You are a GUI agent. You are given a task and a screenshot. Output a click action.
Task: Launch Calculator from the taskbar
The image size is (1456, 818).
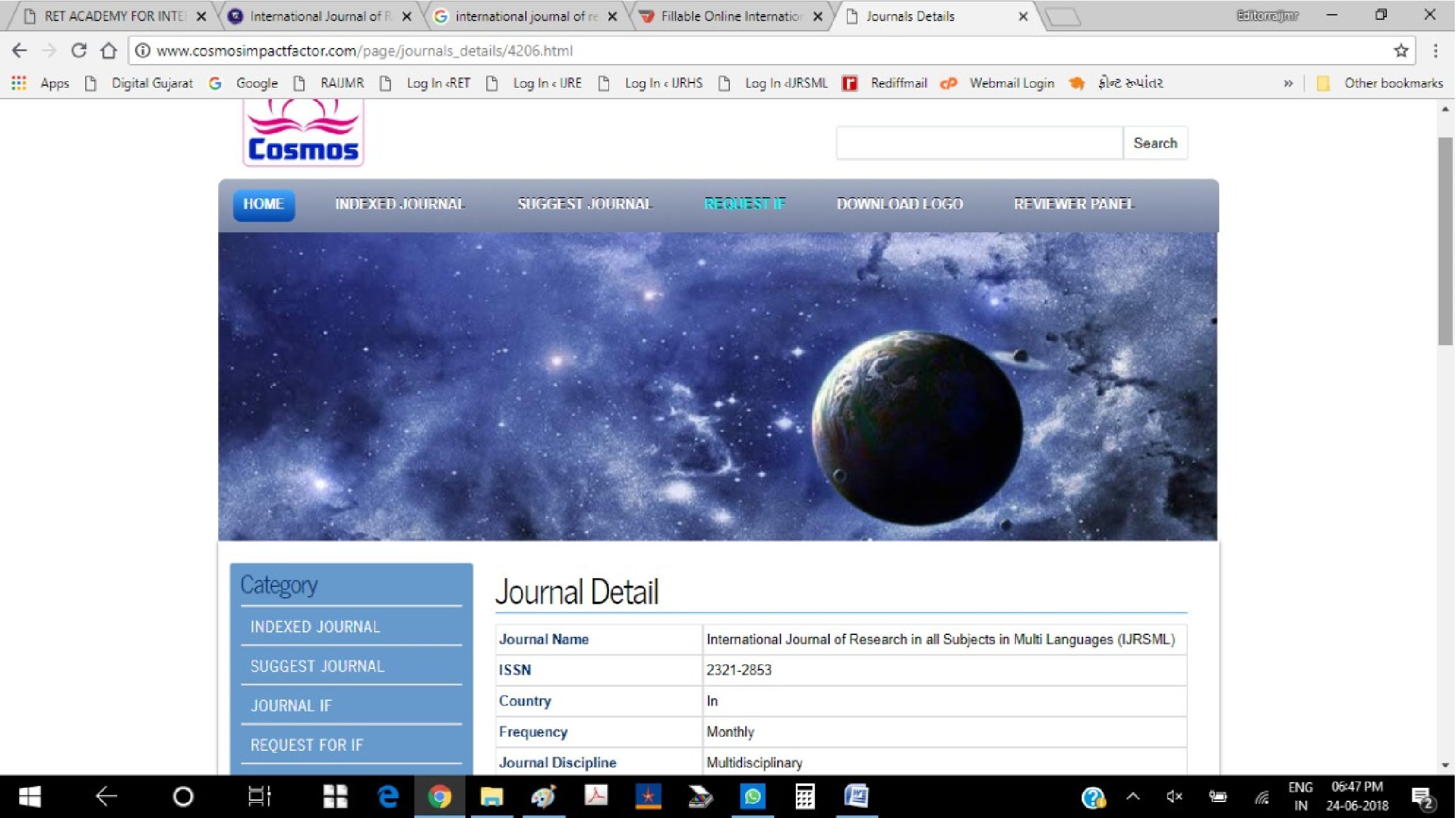pos(804,797)
